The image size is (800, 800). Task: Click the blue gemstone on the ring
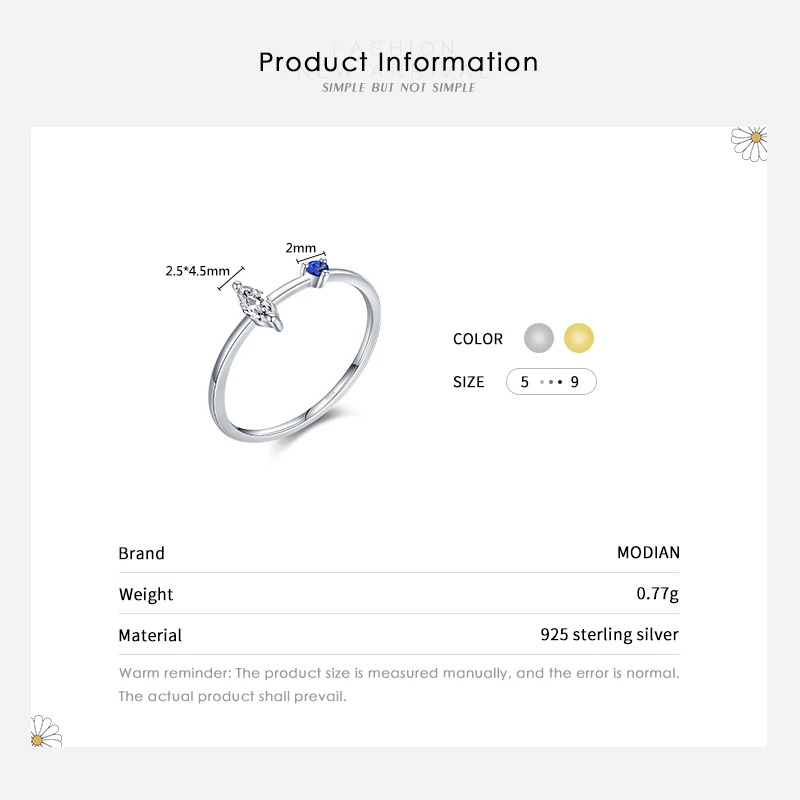pos(320,268)
